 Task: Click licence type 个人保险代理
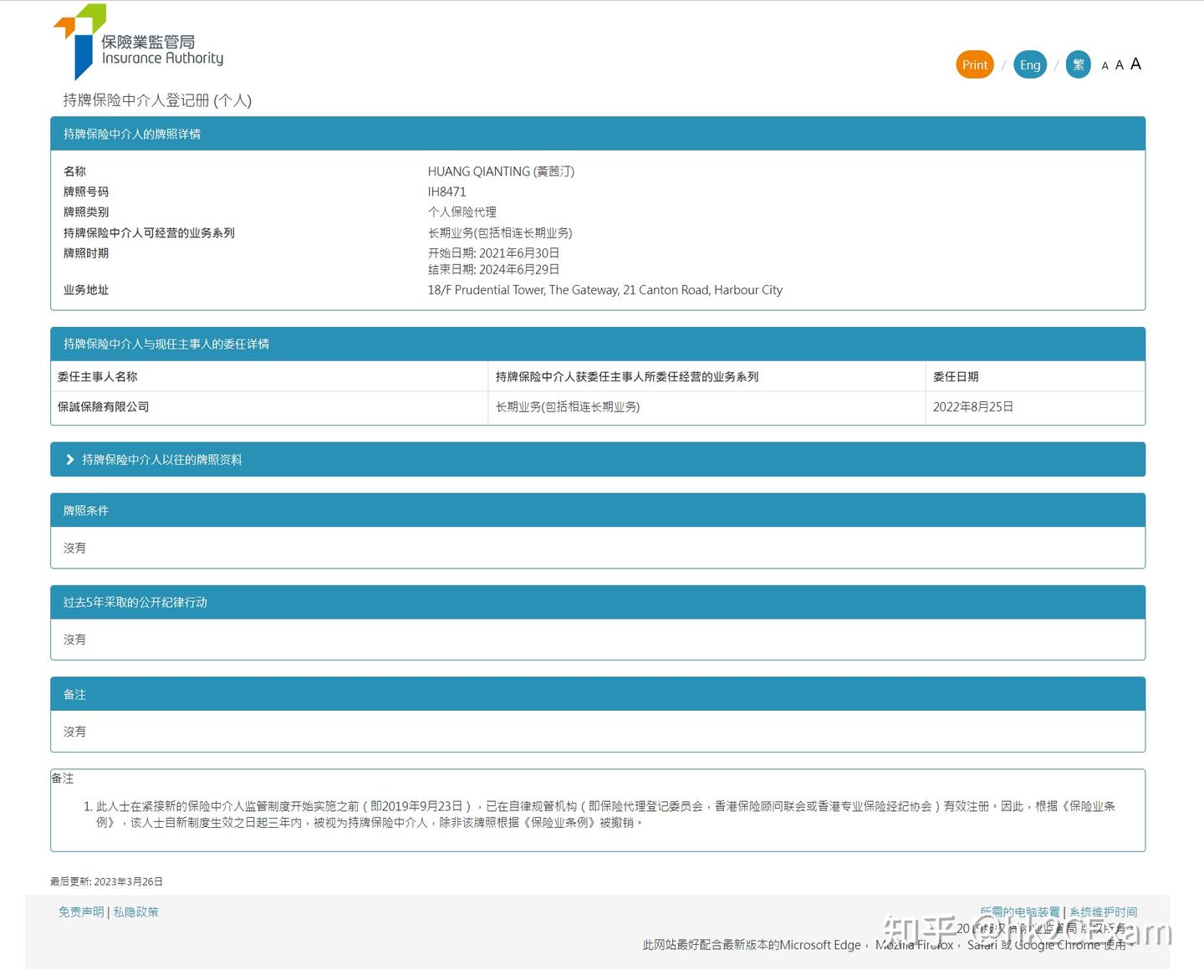pyautogui.click(x=462, y=212)
